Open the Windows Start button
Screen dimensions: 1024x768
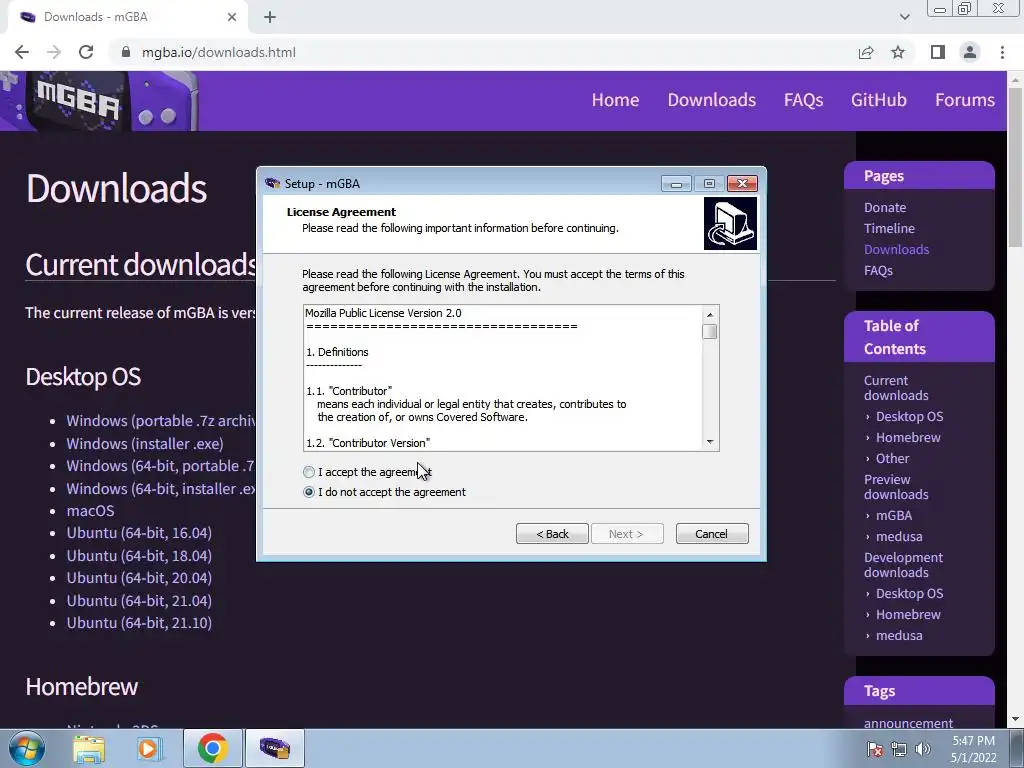[27, 748]
